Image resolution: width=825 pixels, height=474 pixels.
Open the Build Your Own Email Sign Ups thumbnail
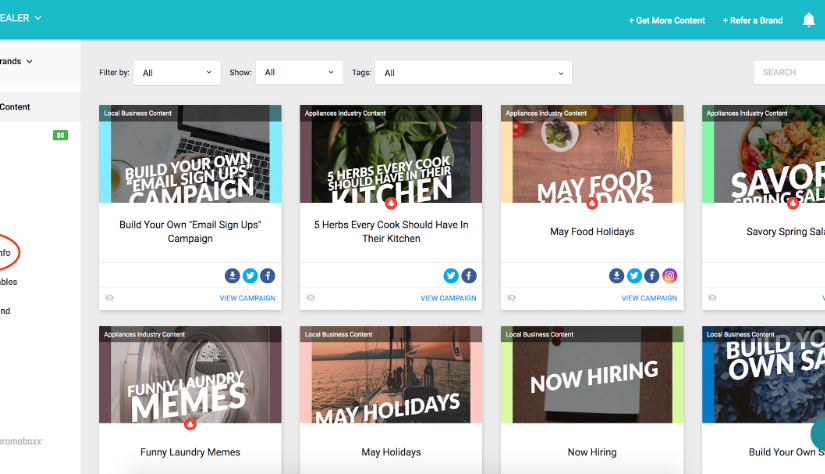[190, 154]
